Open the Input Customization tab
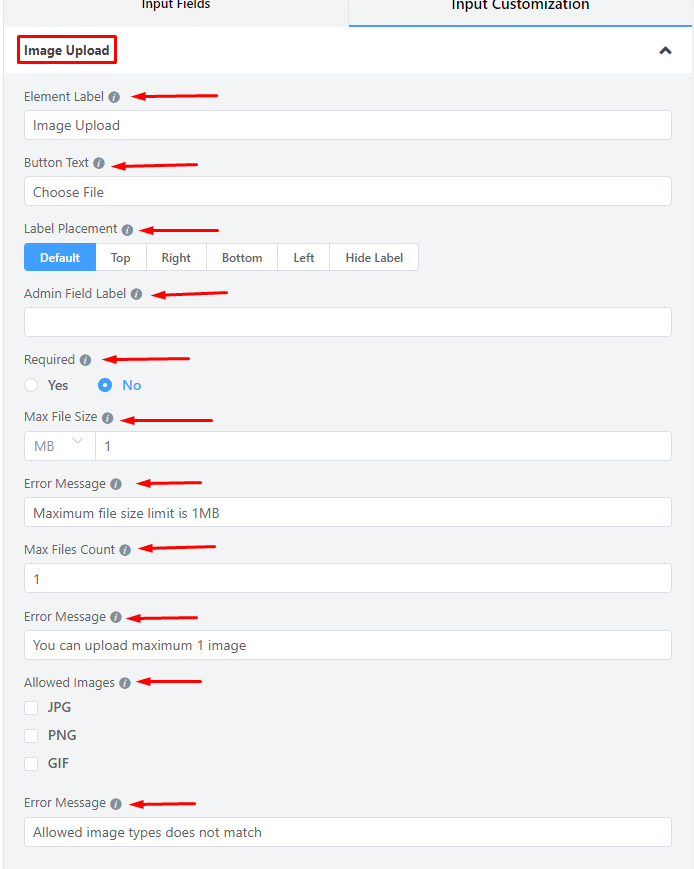Screen dimensions: 694x869 (520, 6)
